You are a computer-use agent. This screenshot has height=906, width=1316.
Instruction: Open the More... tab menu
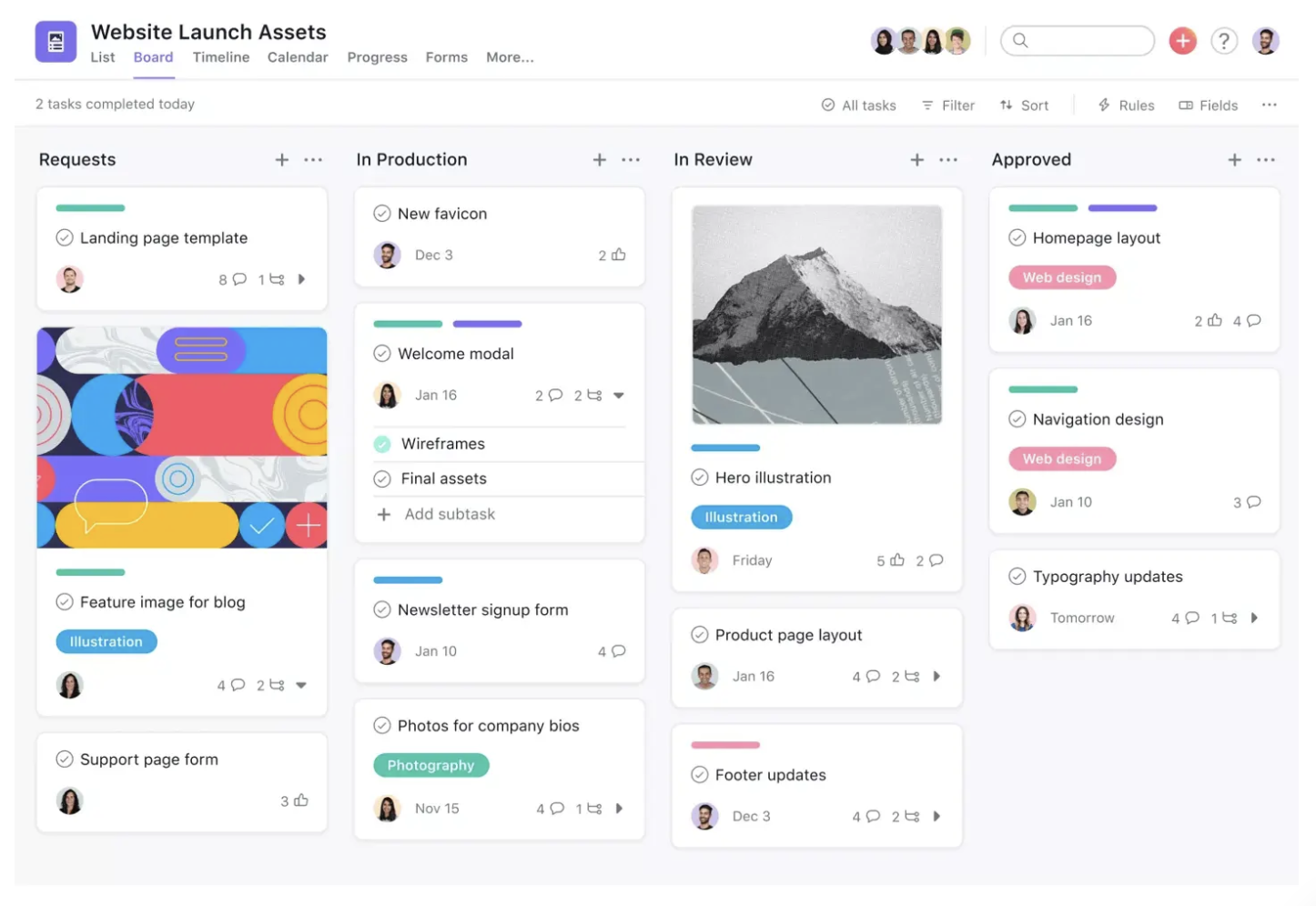pos(510,57)
